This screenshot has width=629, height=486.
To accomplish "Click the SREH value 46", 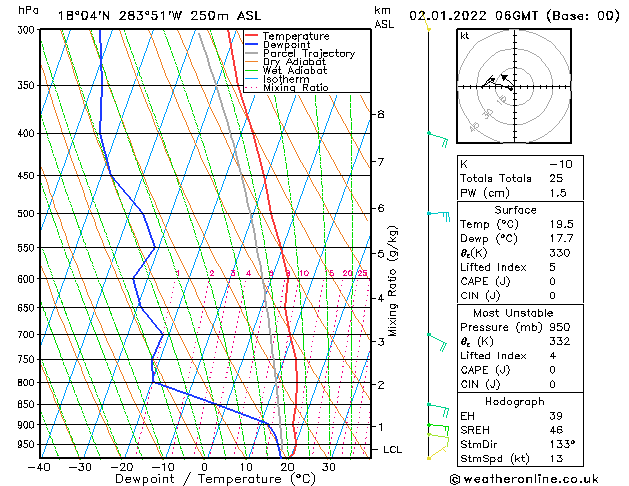I will [x=556, y=430].
